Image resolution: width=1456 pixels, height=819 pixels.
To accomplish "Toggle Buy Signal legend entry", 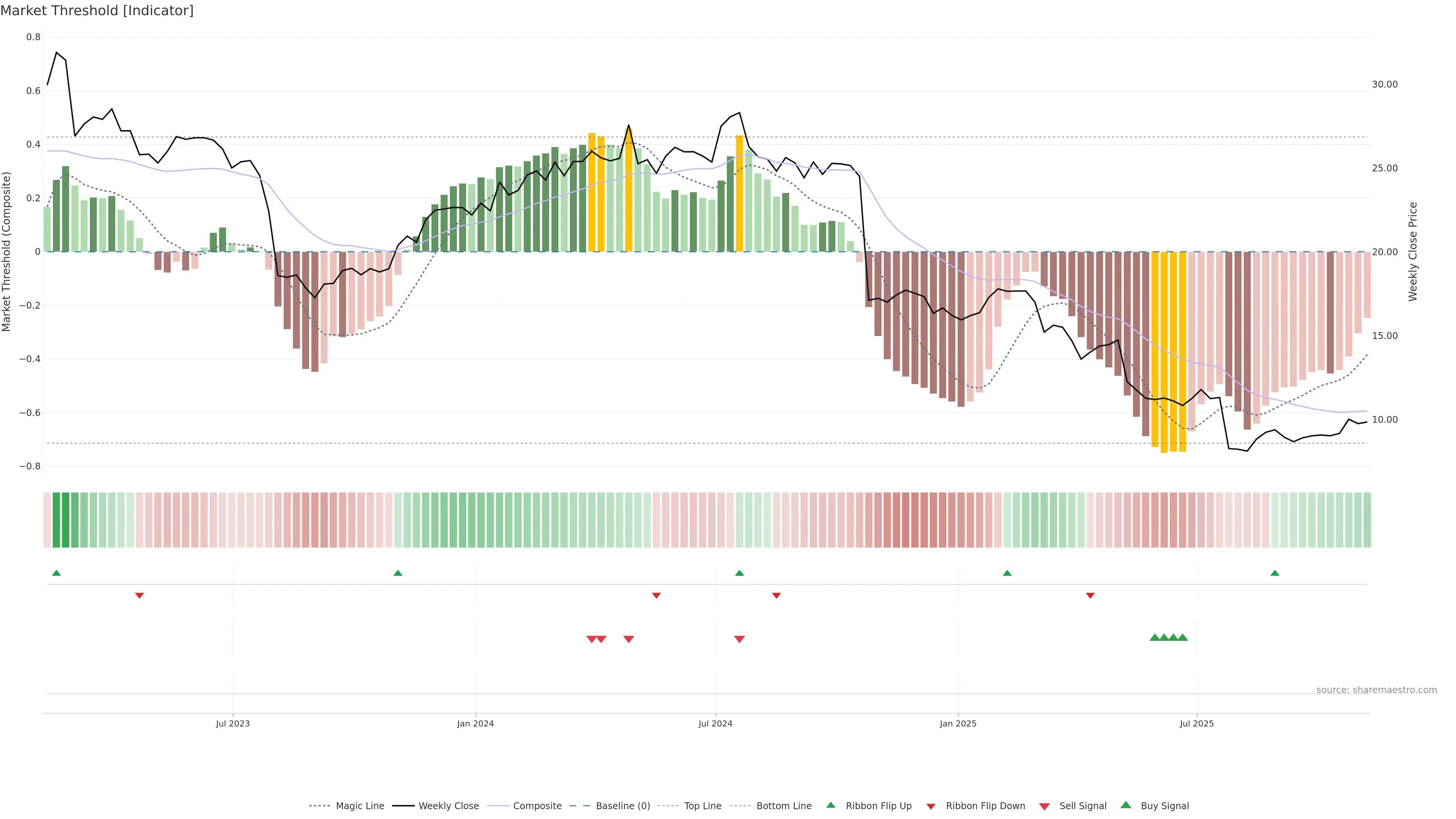I will pos(1164,806).
